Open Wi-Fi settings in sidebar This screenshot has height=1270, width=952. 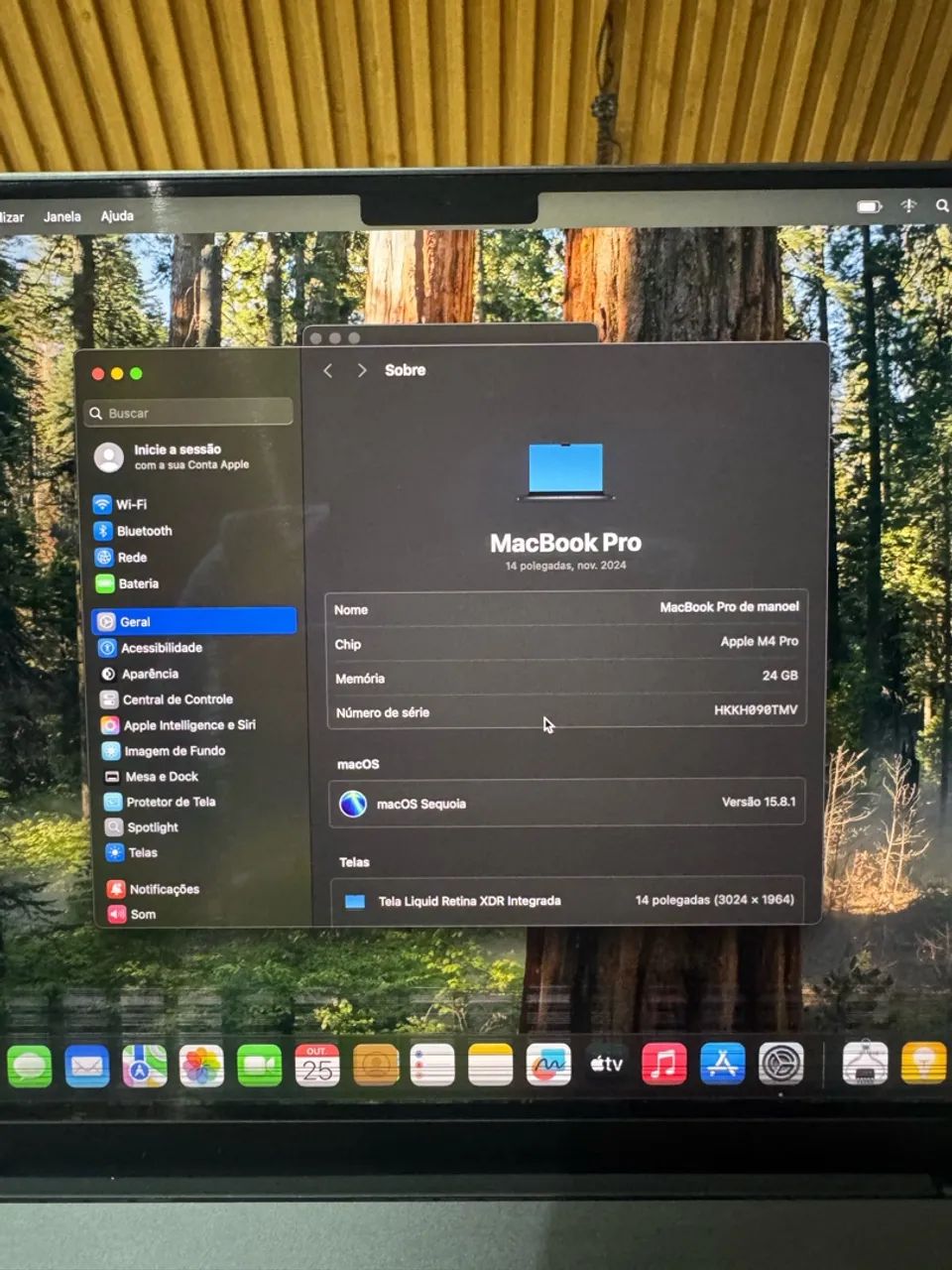120,504
